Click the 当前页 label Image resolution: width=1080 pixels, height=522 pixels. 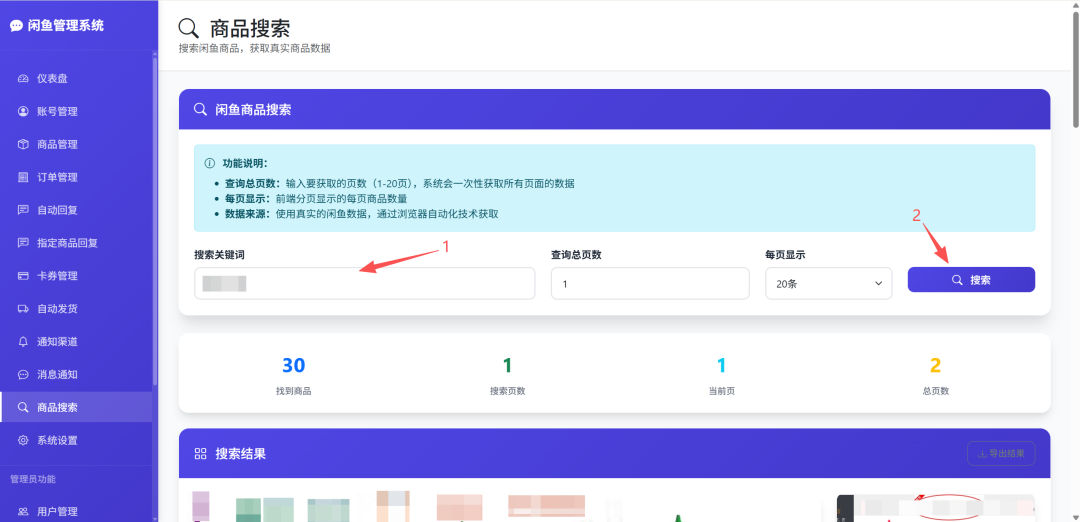pos(721,390)
